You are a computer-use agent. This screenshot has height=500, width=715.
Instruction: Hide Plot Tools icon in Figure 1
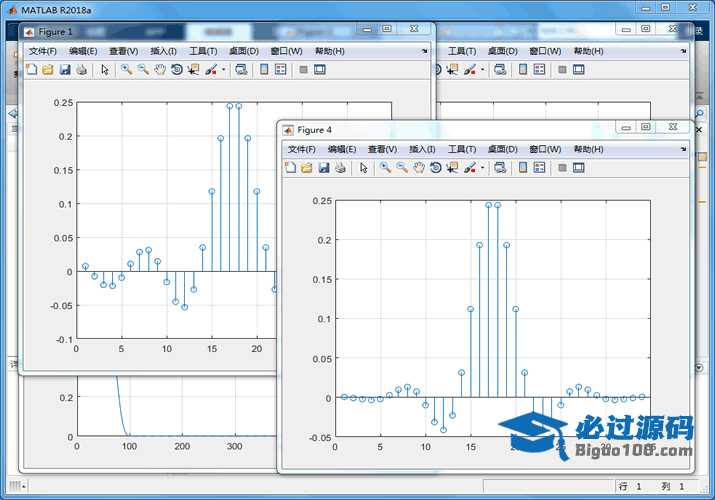(x=303, y=70)
